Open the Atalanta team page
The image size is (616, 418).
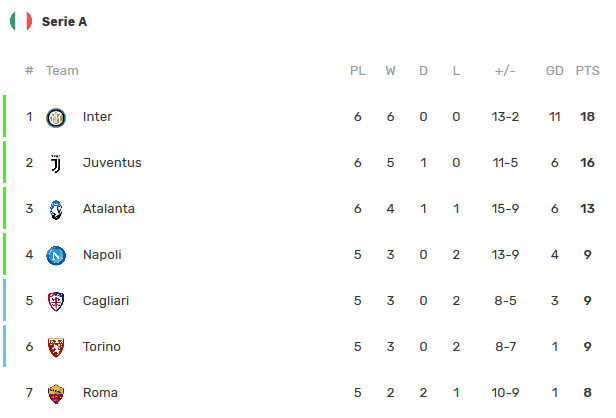pos(109,209)
